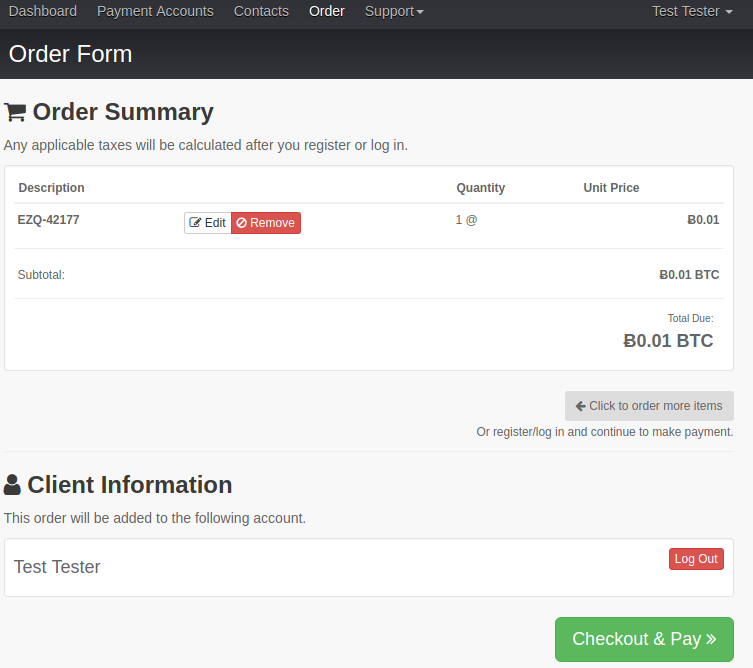Click the left arrow icon to order more
This screenshot has height=668, width=753.
[581, 406]
